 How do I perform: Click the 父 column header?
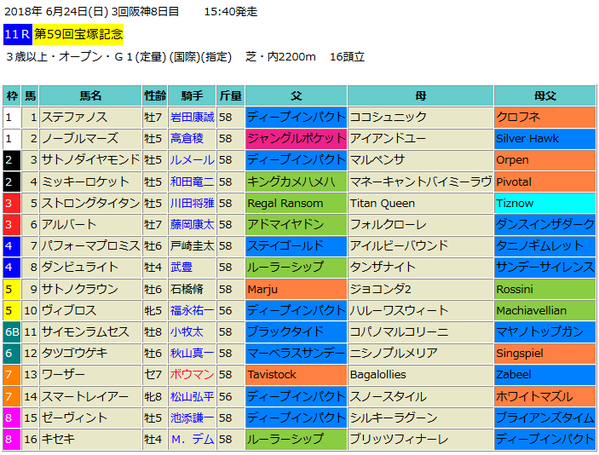pos(296,96)
